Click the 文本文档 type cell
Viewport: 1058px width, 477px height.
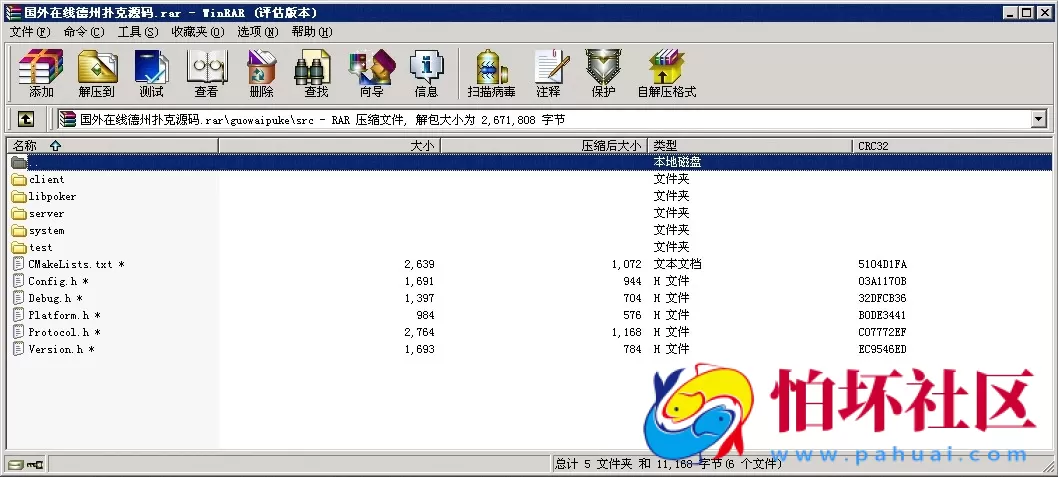click(677, 264)
